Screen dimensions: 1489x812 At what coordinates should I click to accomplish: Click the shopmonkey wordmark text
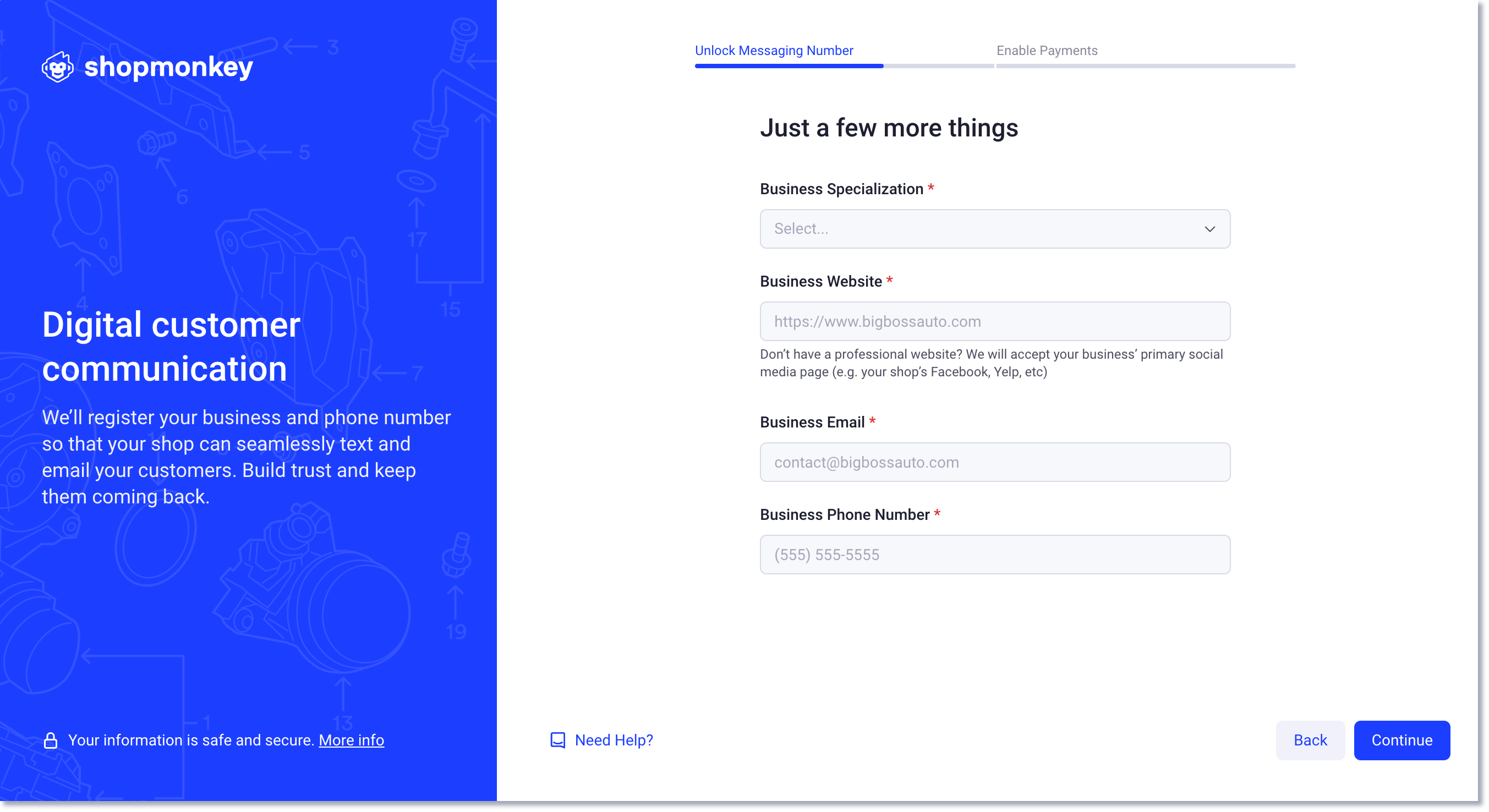tap(169, 67)
